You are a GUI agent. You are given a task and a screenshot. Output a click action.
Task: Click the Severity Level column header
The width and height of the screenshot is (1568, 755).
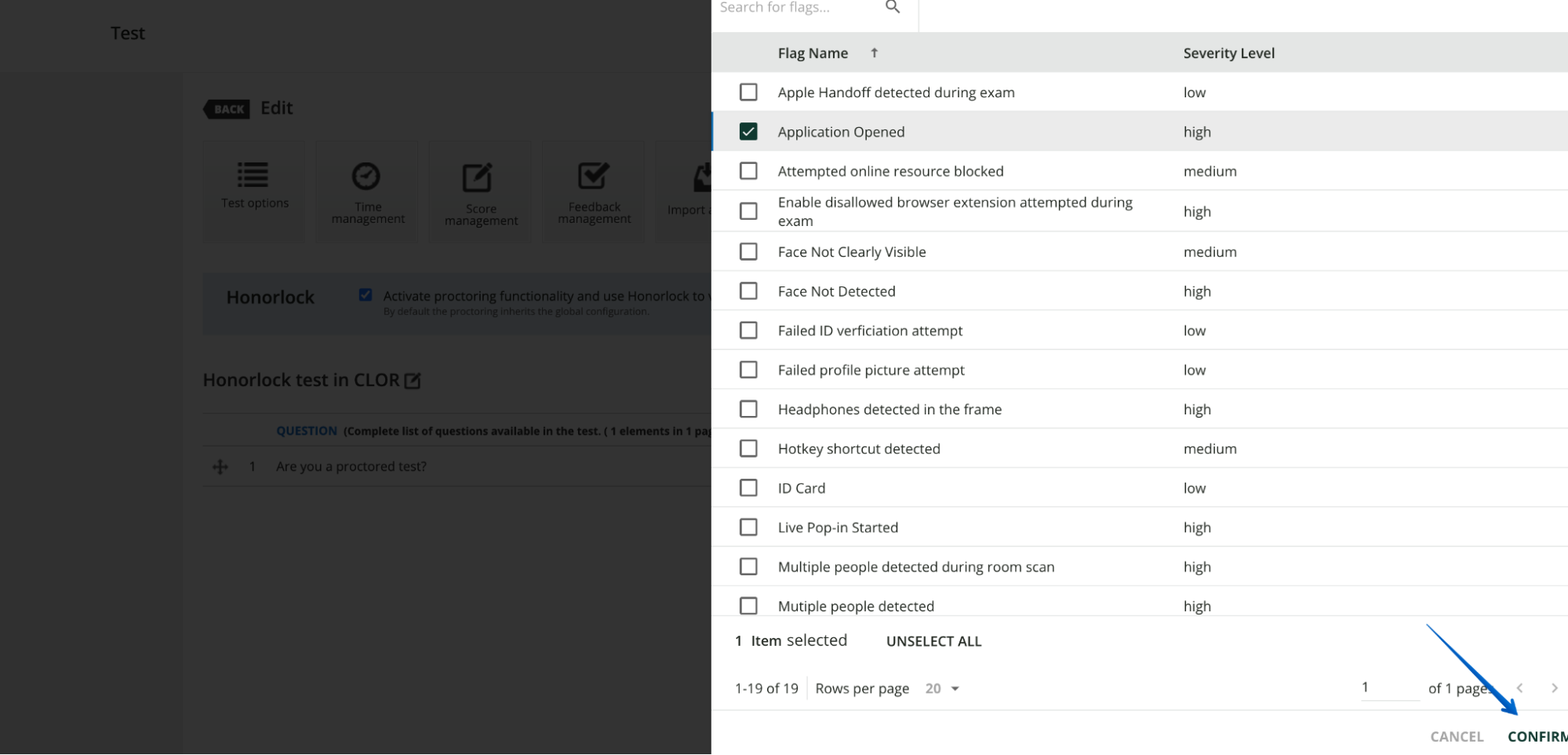click(x=1228, y=53)
